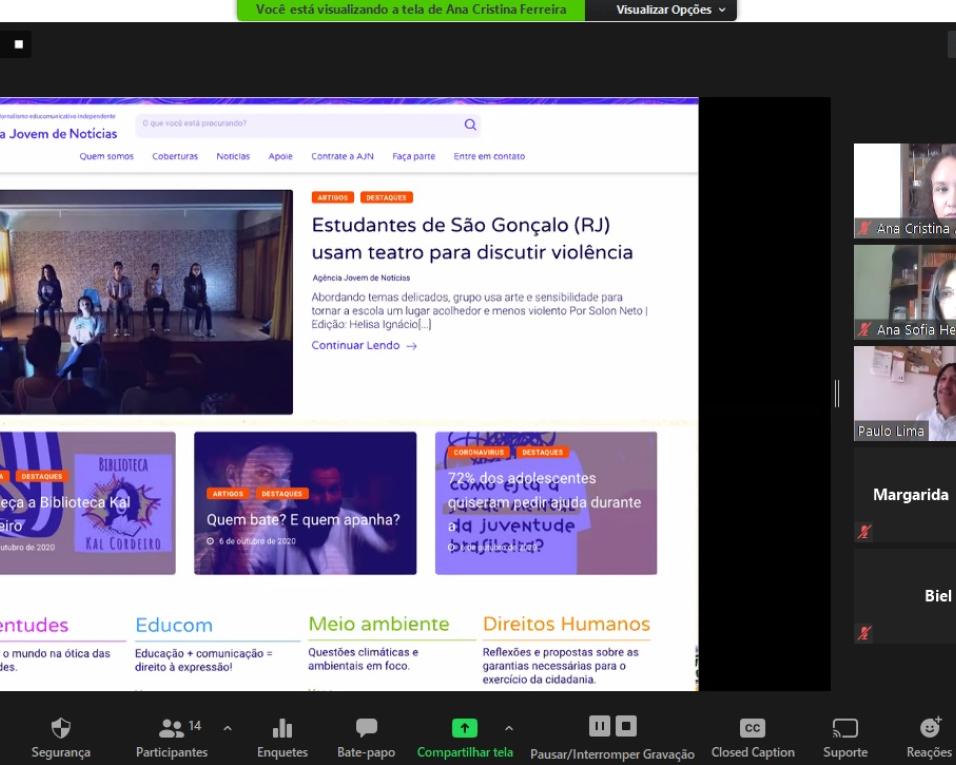Viewport: 956px width, 765px height.
Task: Open the Segurança shield icon
Action: point(61,727)
